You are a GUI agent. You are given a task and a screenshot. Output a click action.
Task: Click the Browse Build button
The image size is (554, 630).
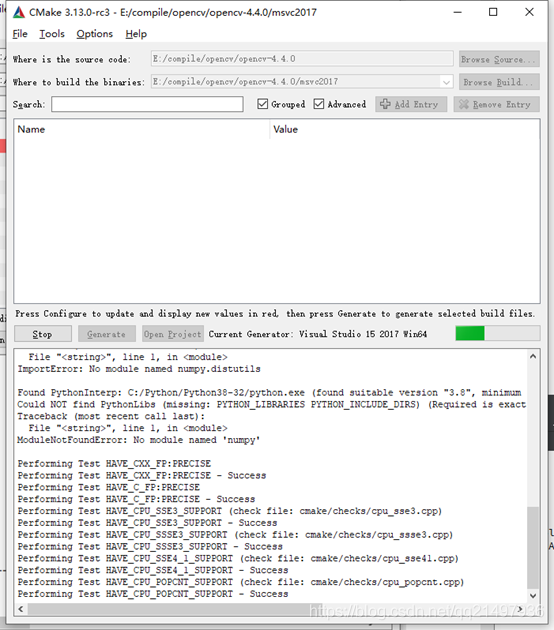(499, 82)
